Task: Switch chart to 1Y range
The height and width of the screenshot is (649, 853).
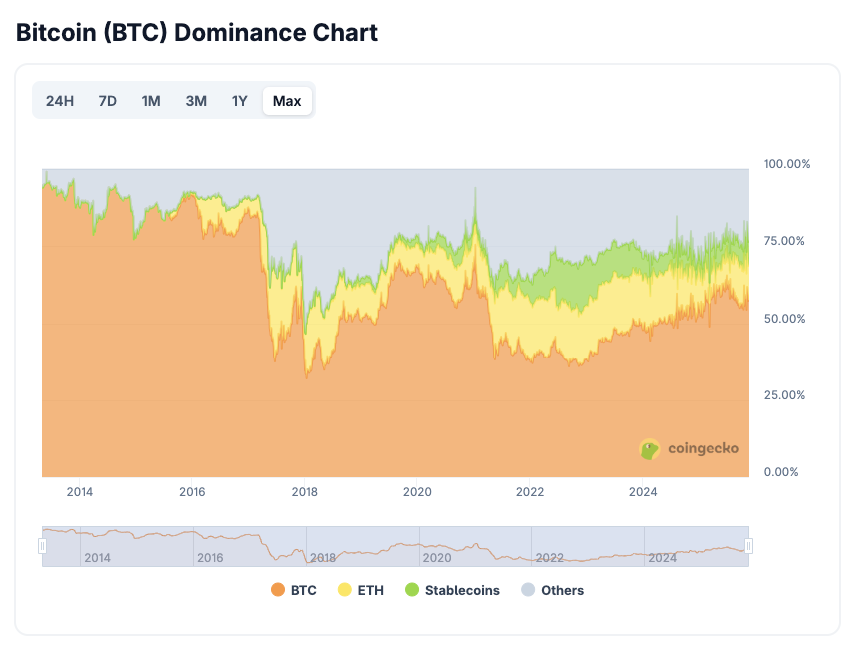Action: (x=240, y=101)
